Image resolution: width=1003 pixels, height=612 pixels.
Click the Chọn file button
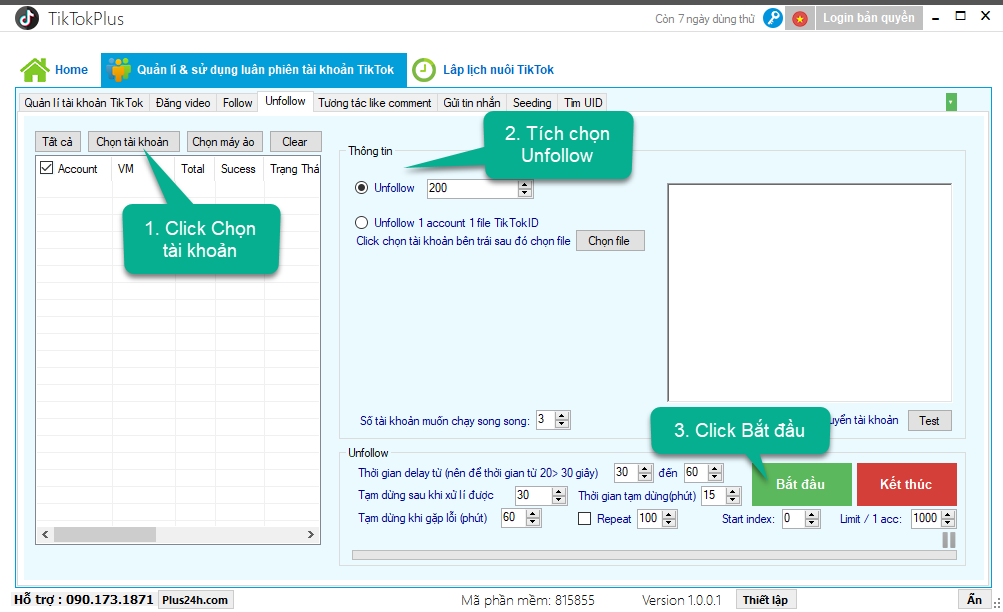coord(610,241)
